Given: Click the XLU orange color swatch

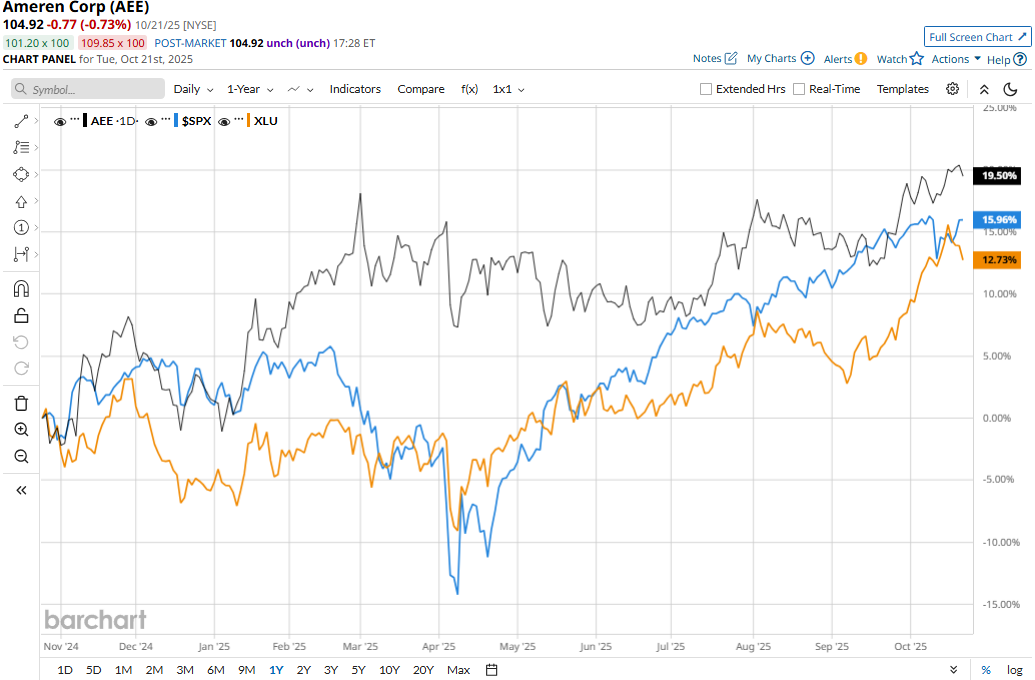Looking at the screenshot, I should [248, 121].
